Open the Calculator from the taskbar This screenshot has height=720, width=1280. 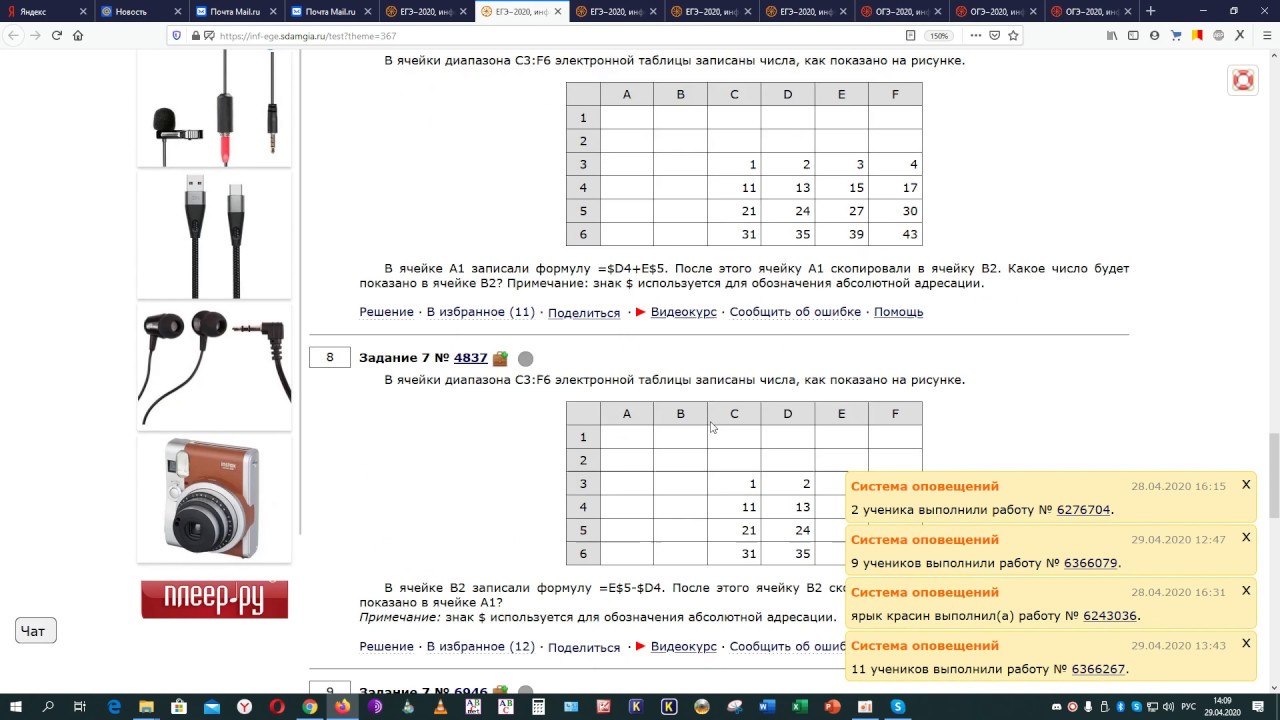pos(538,707)
